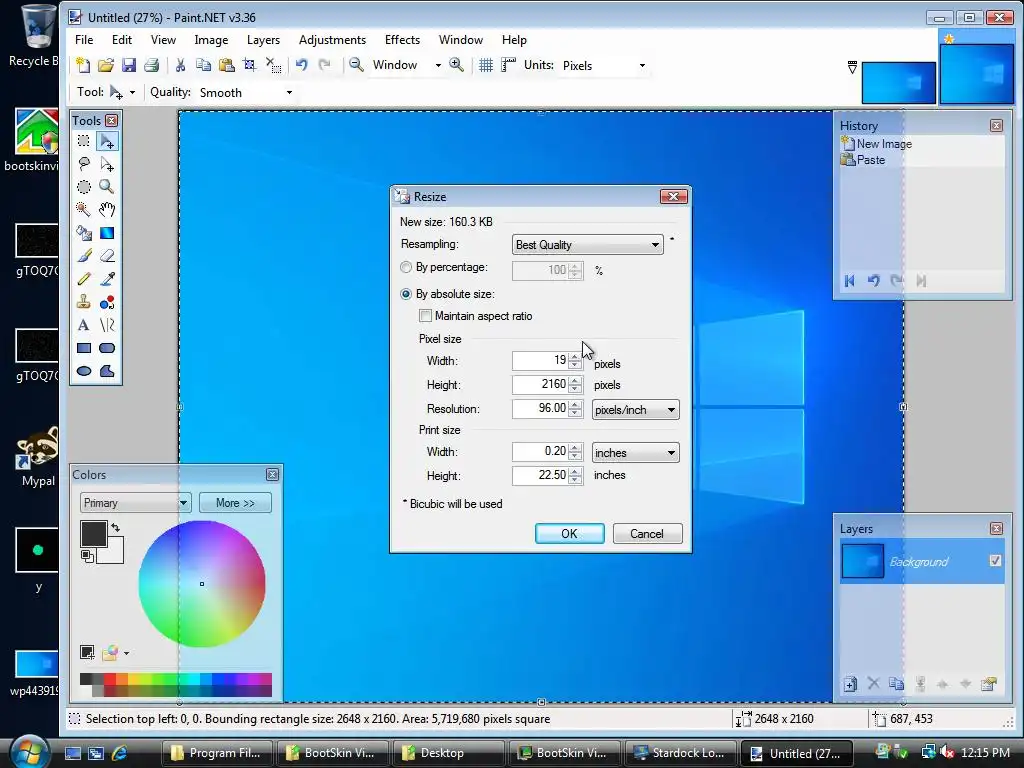
Task: Click the primary color swatch
Action: (x=93, y=534)
